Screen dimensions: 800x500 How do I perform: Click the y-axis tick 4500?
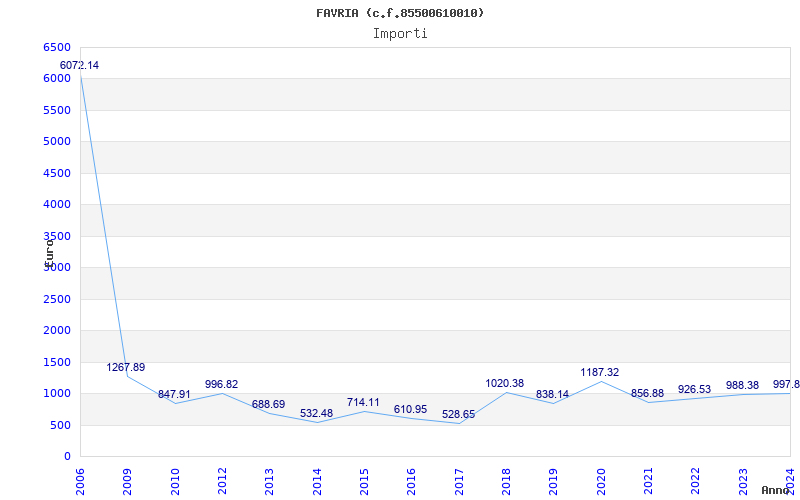coord(57,173)
